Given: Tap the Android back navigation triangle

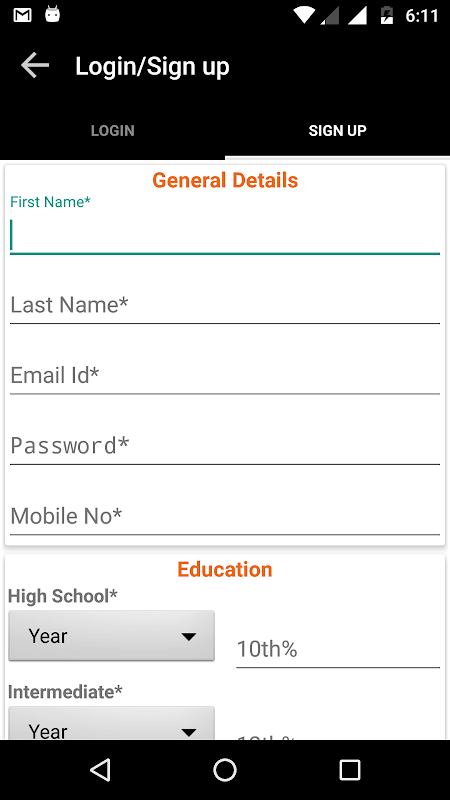Looking at the screenshot, I should (100, 769).
